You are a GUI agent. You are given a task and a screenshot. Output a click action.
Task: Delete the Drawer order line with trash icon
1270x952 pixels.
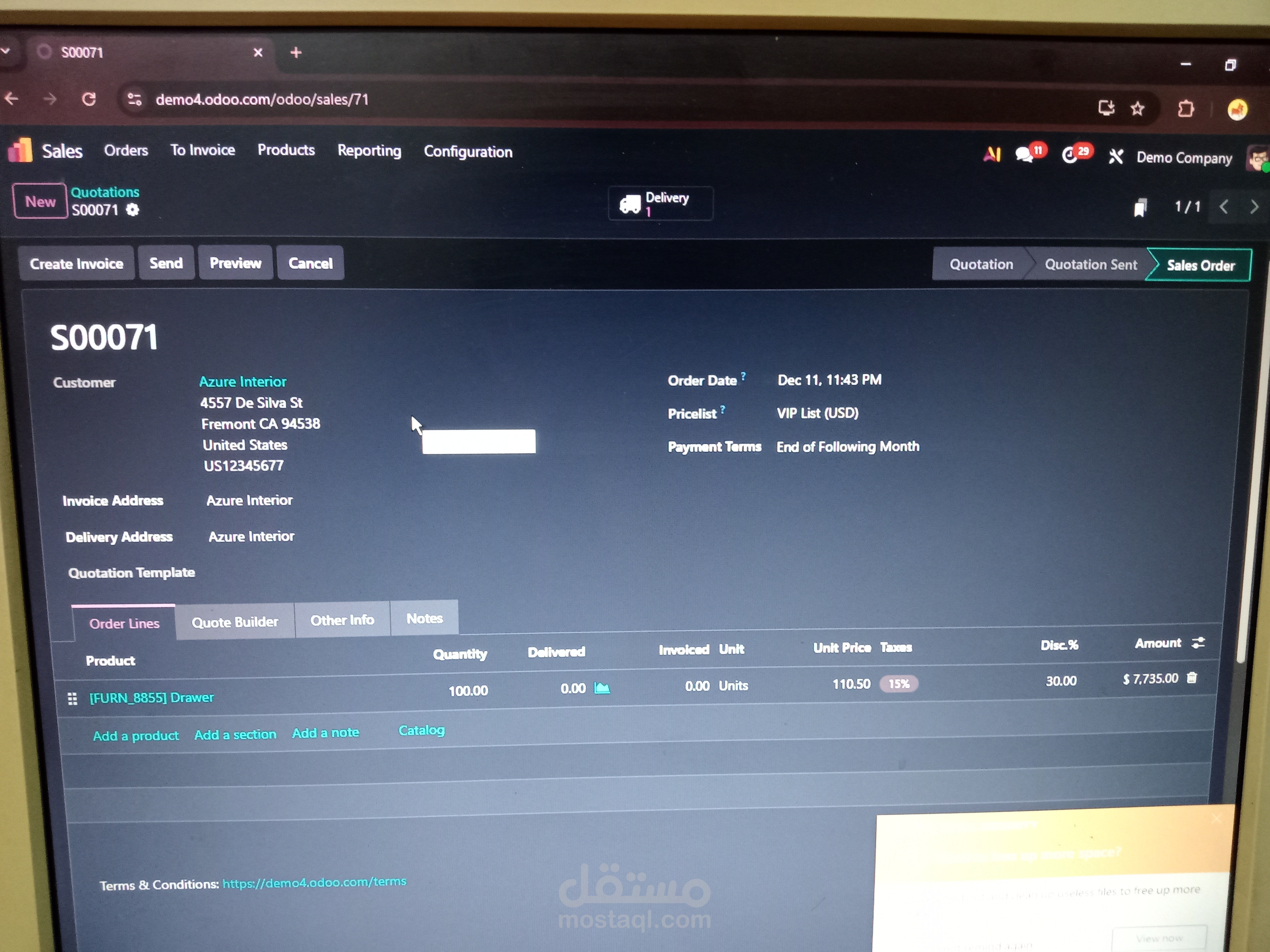1192,678
